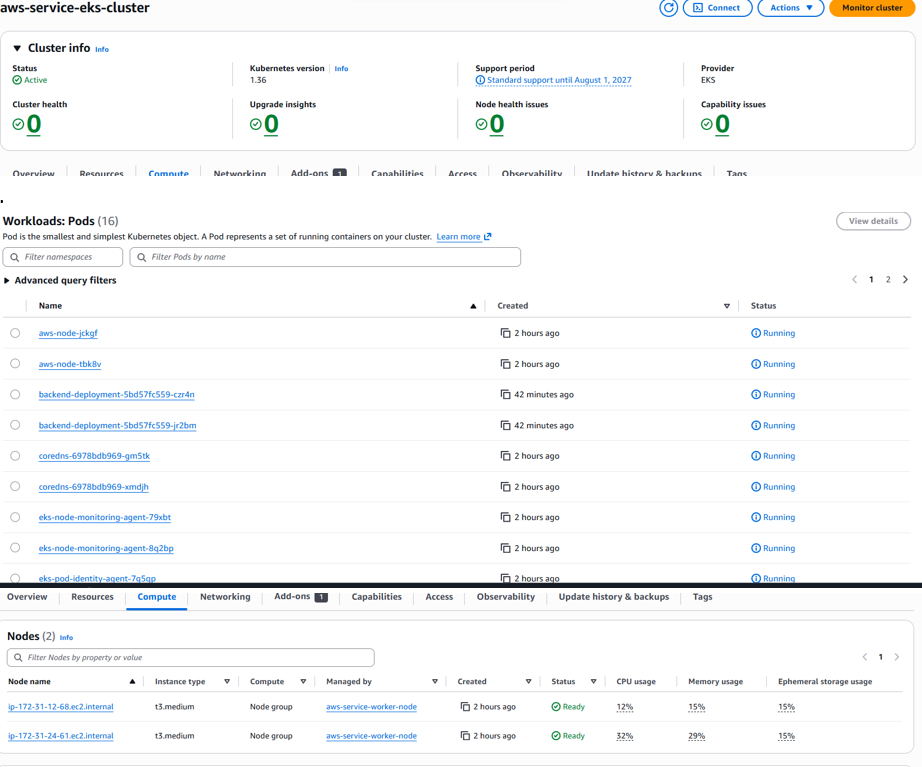Select radio for coredns-6978bdb969-xmdjh

click(15, 486)
